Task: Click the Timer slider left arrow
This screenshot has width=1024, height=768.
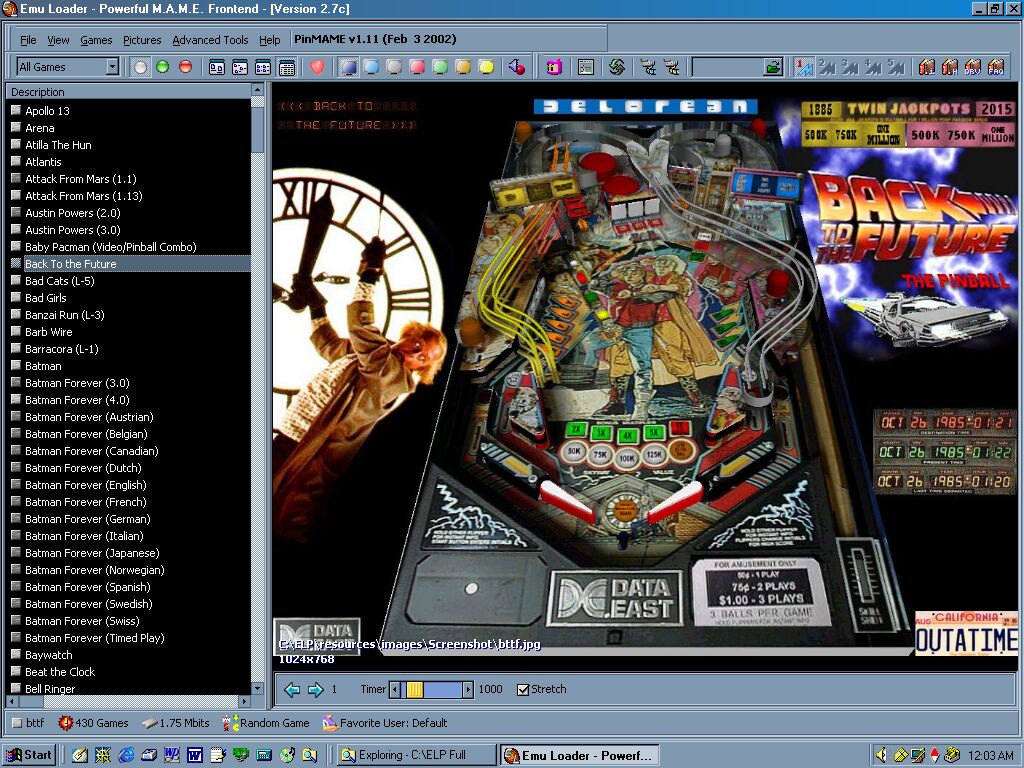Action: click(x=394, y=690)
